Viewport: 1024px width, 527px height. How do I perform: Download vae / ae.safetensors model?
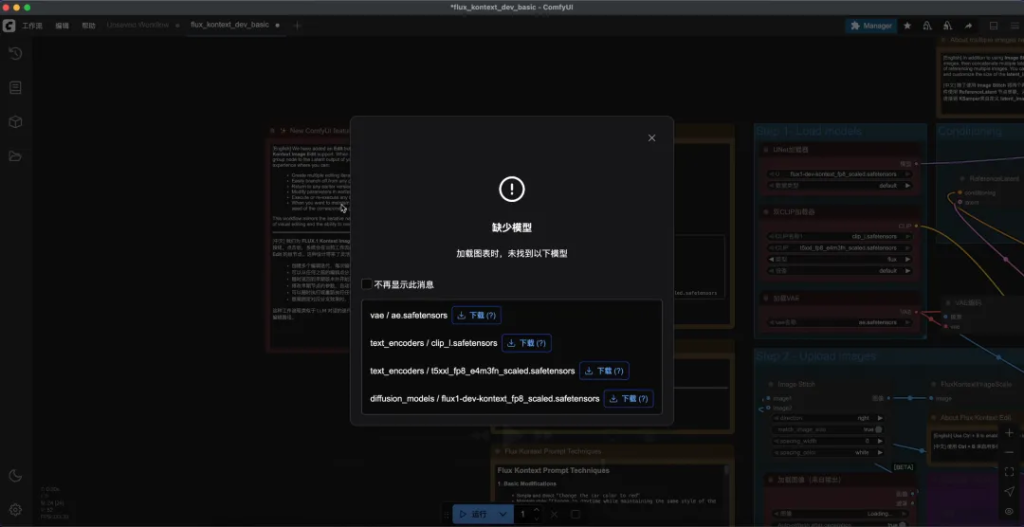[x=476, y=315]
